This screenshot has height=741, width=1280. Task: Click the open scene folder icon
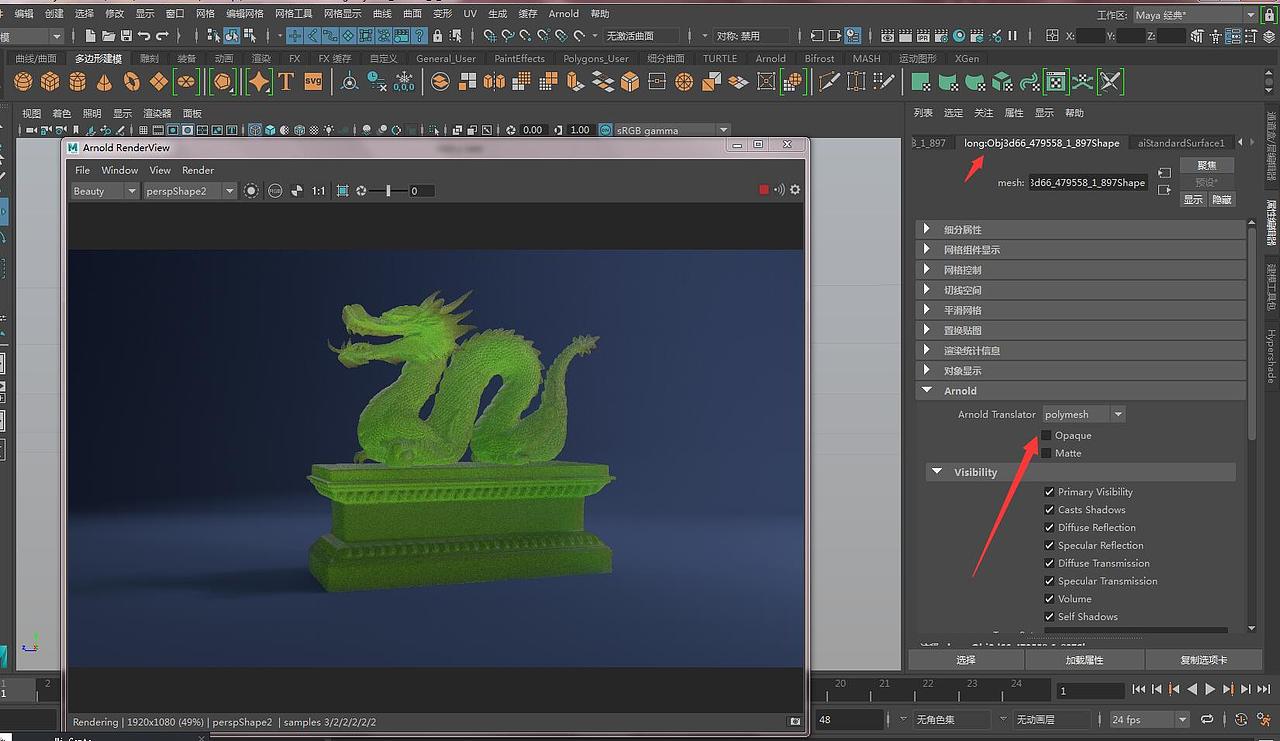(x=109, y=36)
